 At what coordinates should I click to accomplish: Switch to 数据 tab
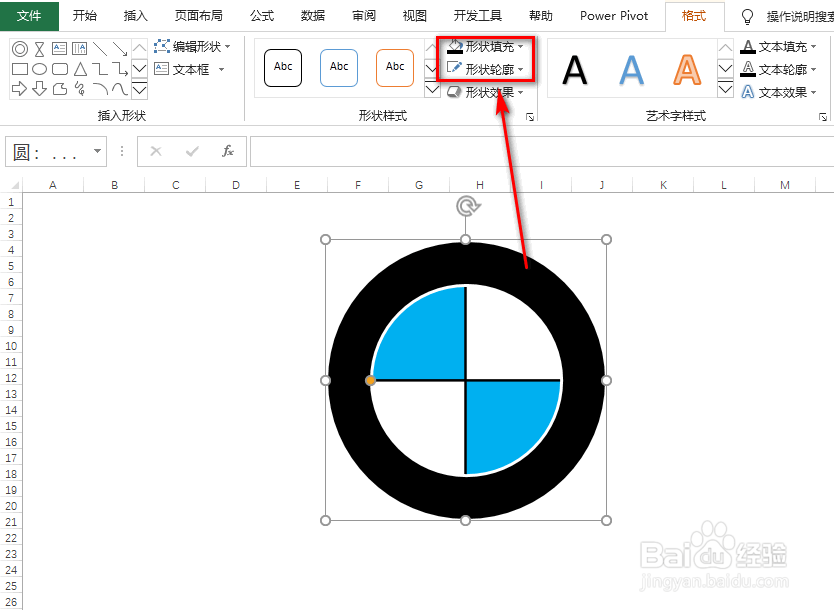(x=313, y=16)
